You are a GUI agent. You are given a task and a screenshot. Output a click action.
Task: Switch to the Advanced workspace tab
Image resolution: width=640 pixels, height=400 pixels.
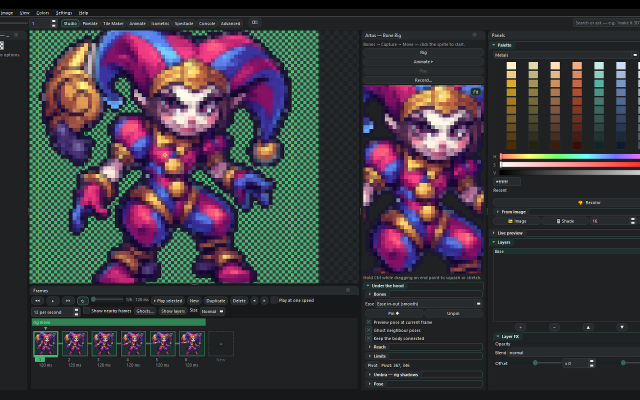tap(231, 24)
